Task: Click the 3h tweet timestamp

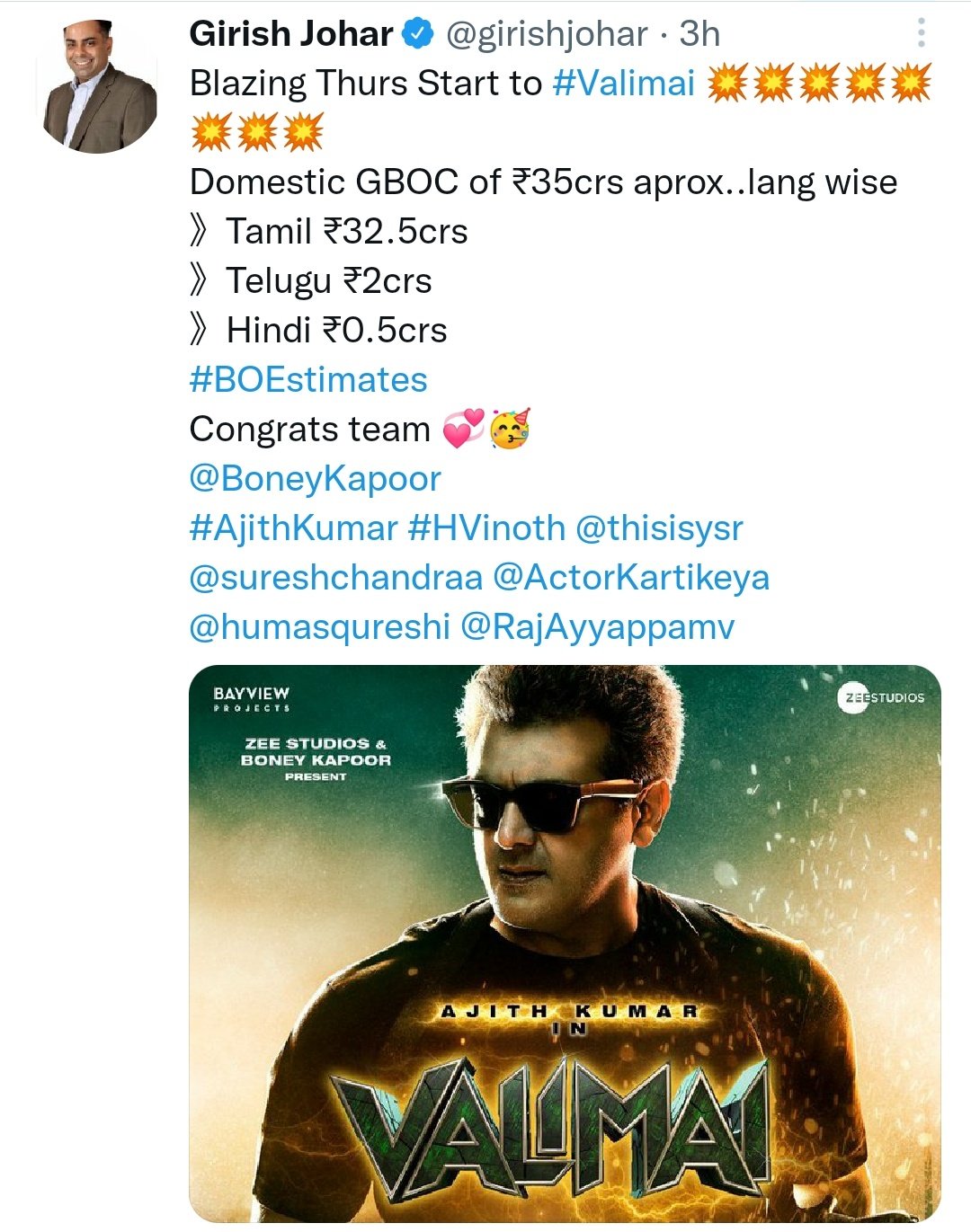Action: [x=699, y=34]
